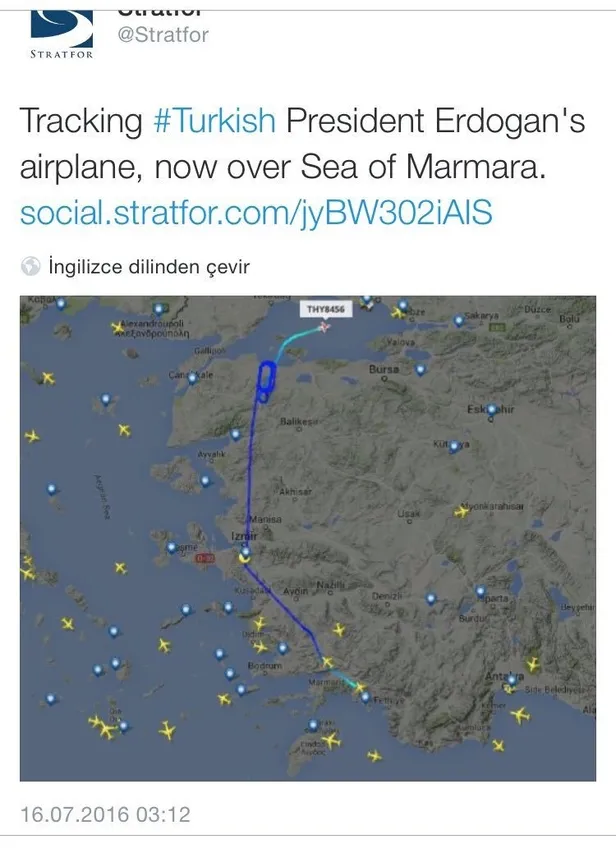Click the tweet timestamp 16.07.2016 03:12
The image size is (616, 853).
click(x=106, y=814)
